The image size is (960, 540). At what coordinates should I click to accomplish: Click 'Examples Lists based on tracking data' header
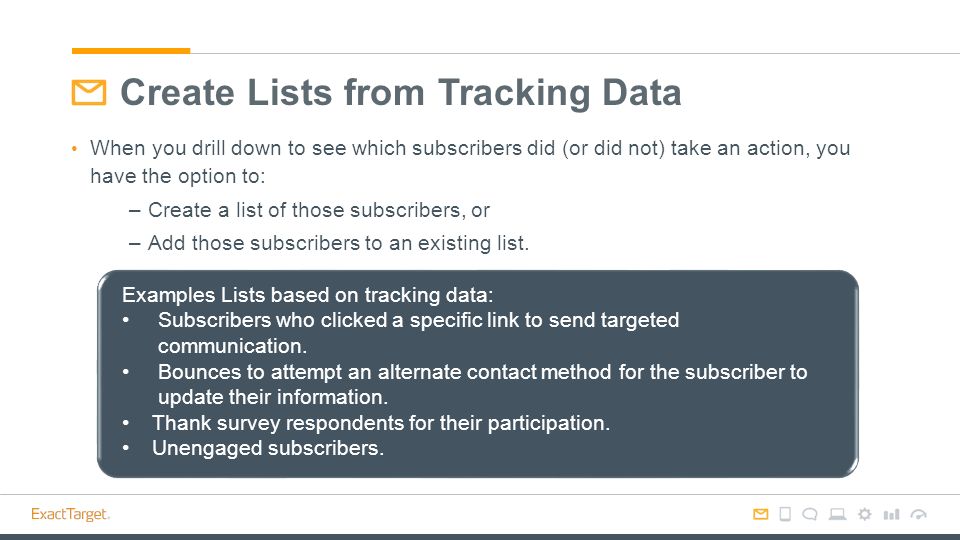click(307, 295)
